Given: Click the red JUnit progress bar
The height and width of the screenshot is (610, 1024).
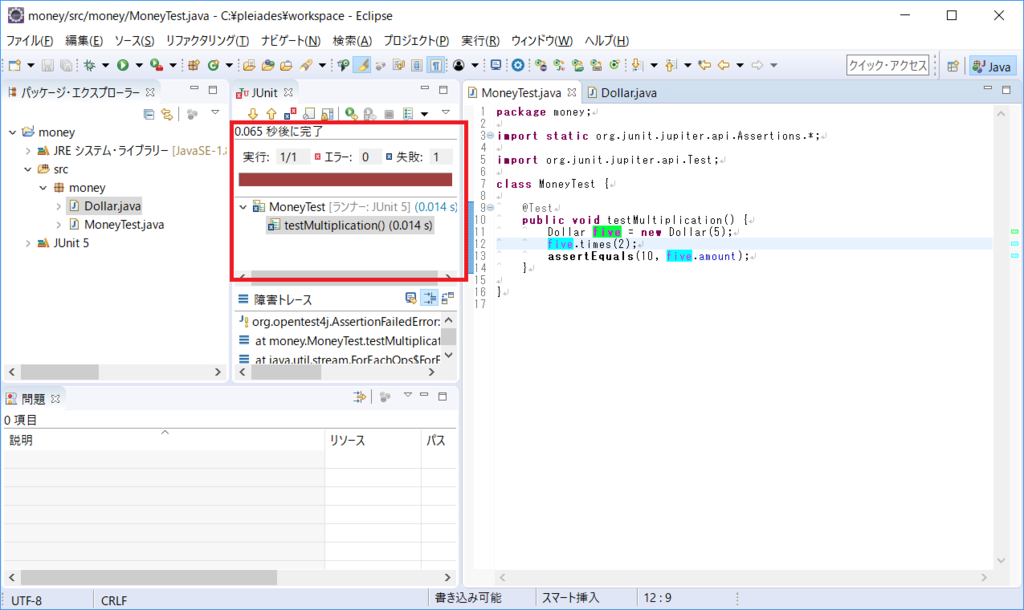Looking at the screenshot, I should [345, 180].
